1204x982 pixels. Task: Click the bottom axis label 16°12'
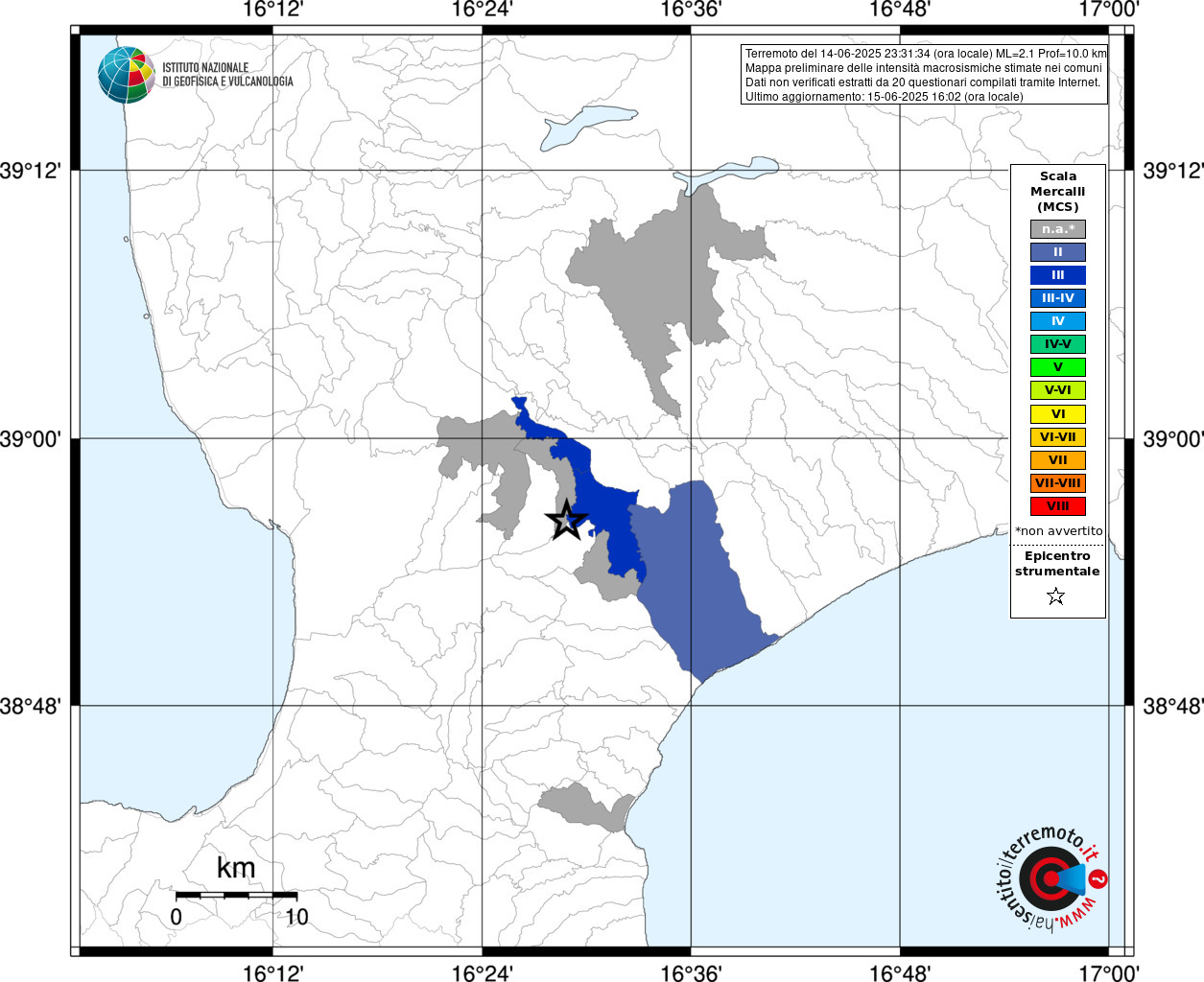273,972
